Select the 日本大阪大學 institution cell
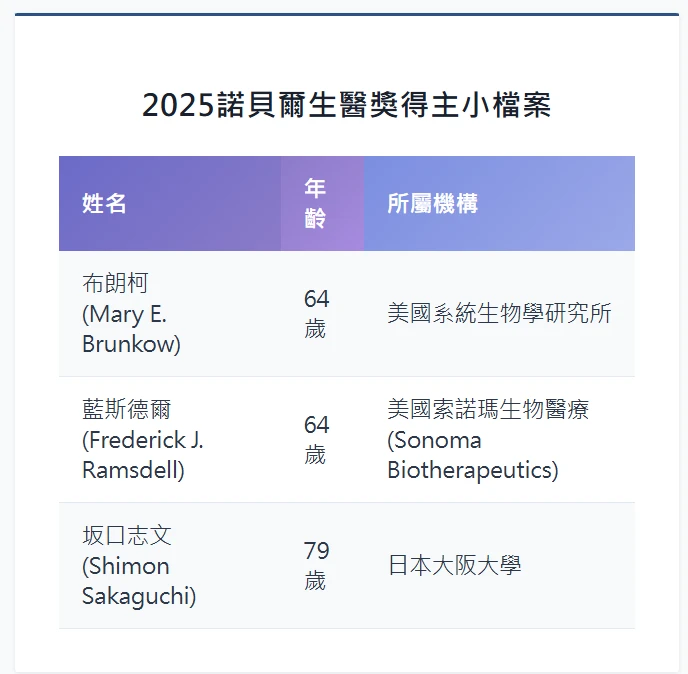688x674 pixels. tap(454, 566)
